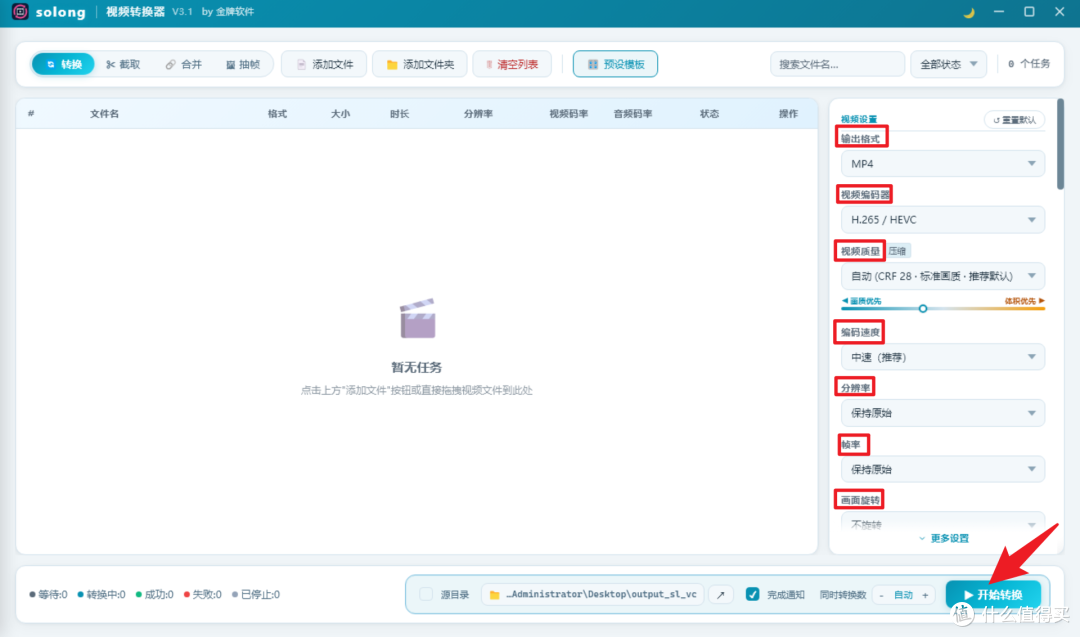Click the folder icon in output path

[494, 594]
